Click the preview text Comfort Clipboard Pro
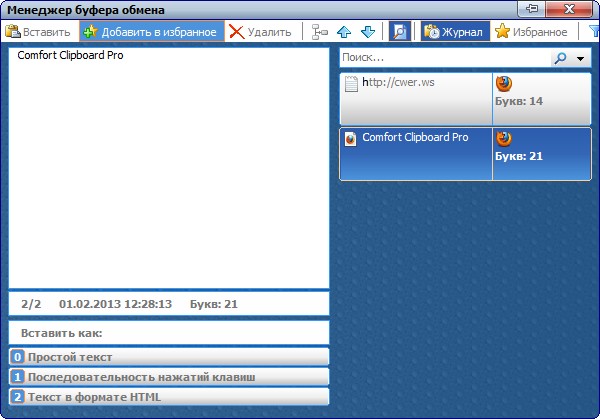This screenshot has width=600, height=419. coord(70,55)
